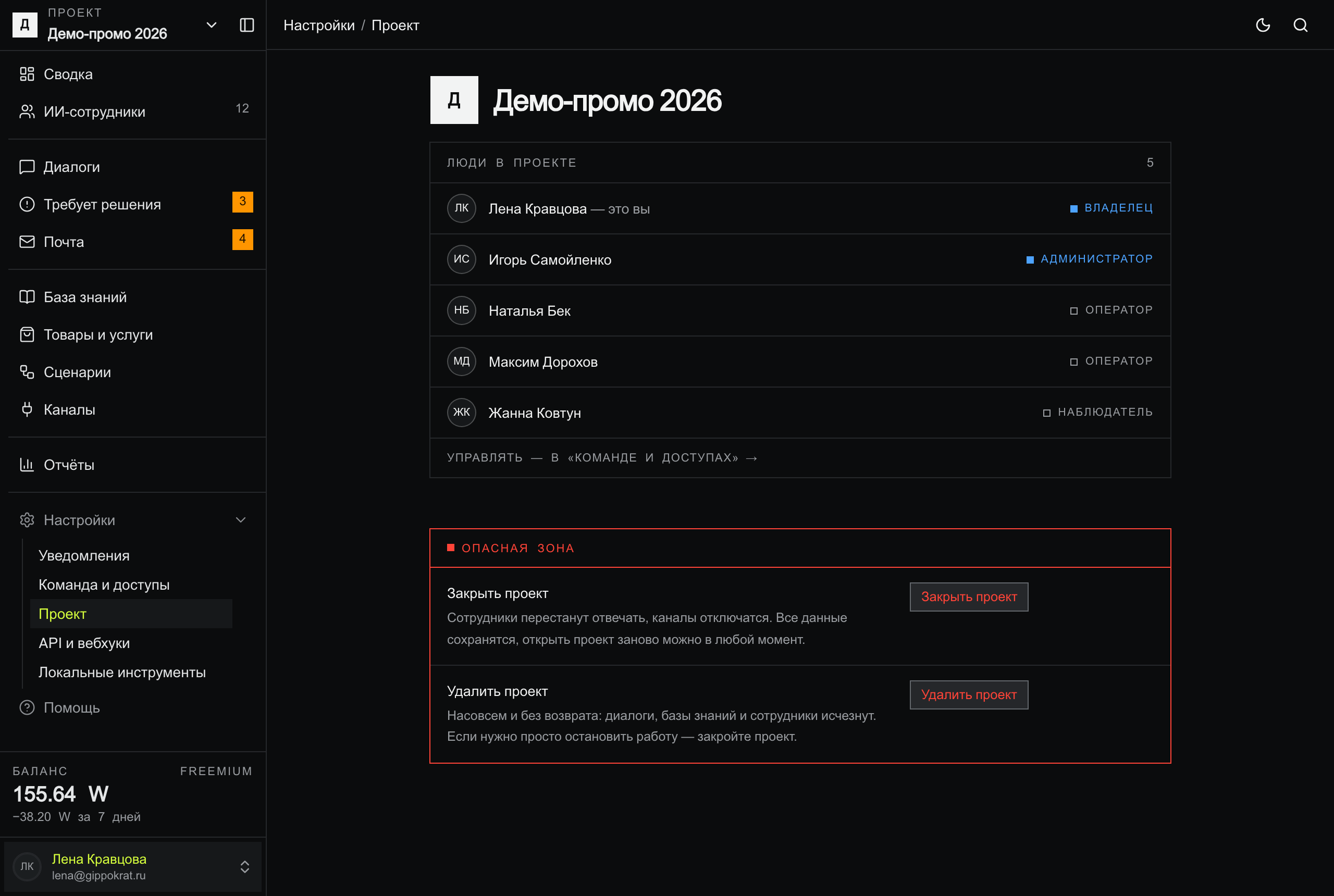This screenshot has height=896, width=1334.
Task: Click the Лена Кравцова member row
Action: [x=800, y=208]
